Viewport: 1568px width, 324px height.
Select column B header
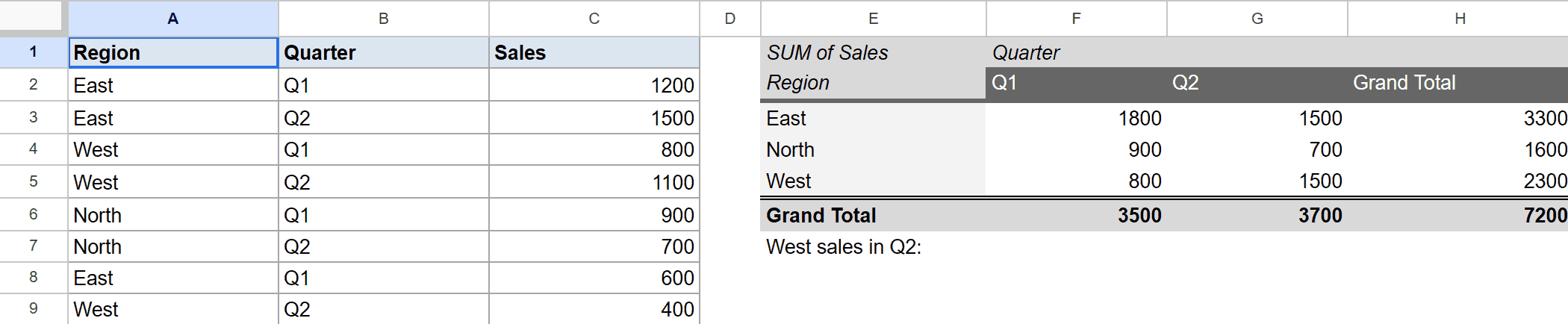(384, 19)
